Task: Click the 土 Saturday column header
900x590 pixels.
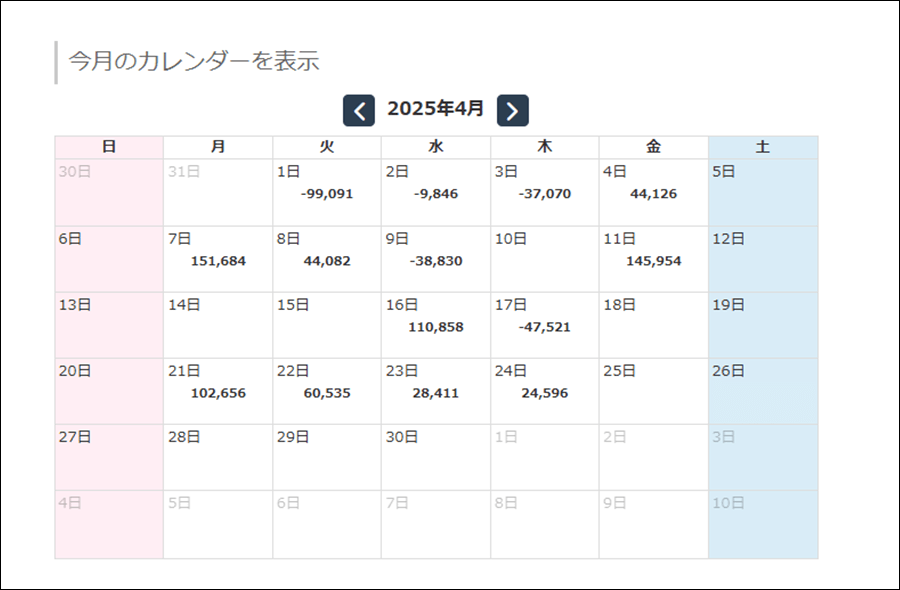Action: [x=763, y=147]
